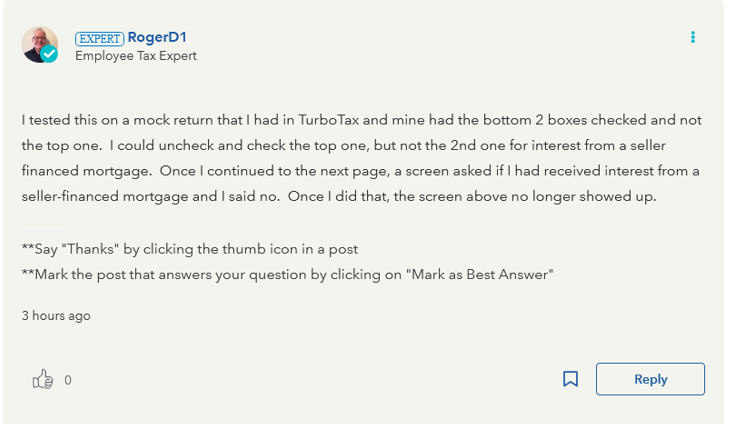Viewport: 730px width, 424px height.
Task: Click the EXPERT badge beside RogerD1
Action: point(99,38)
